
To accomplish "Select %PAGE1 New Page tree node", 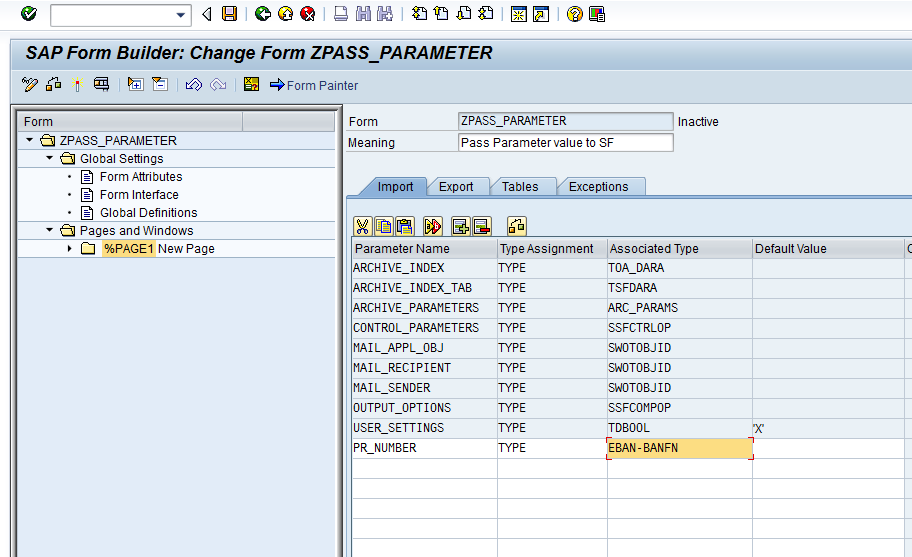I will point(158,249).
